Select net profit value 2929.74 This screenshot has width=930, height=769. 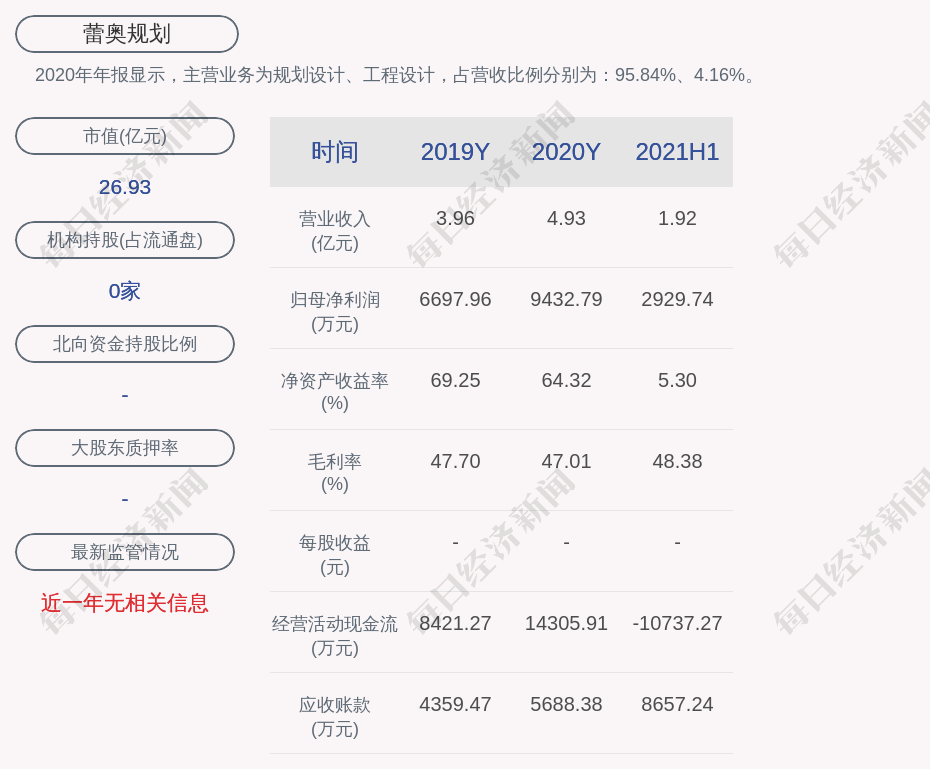677,299
